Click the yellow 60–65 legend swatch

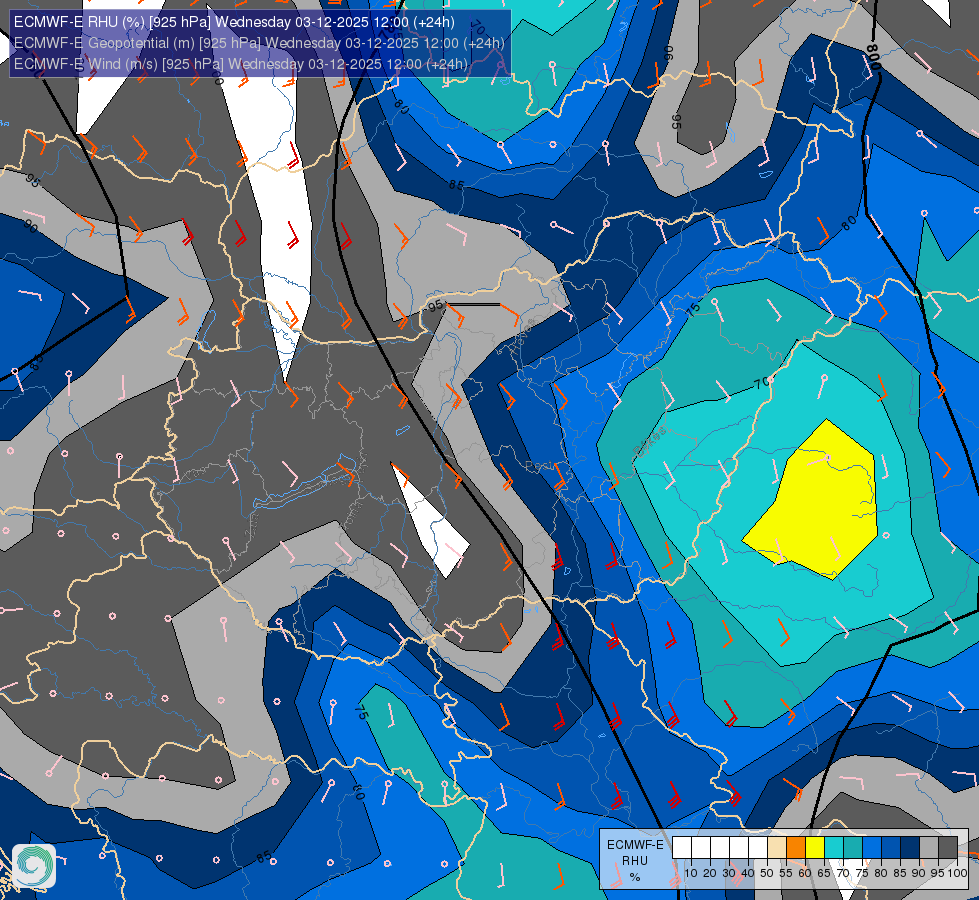click(x=815, y=848)
